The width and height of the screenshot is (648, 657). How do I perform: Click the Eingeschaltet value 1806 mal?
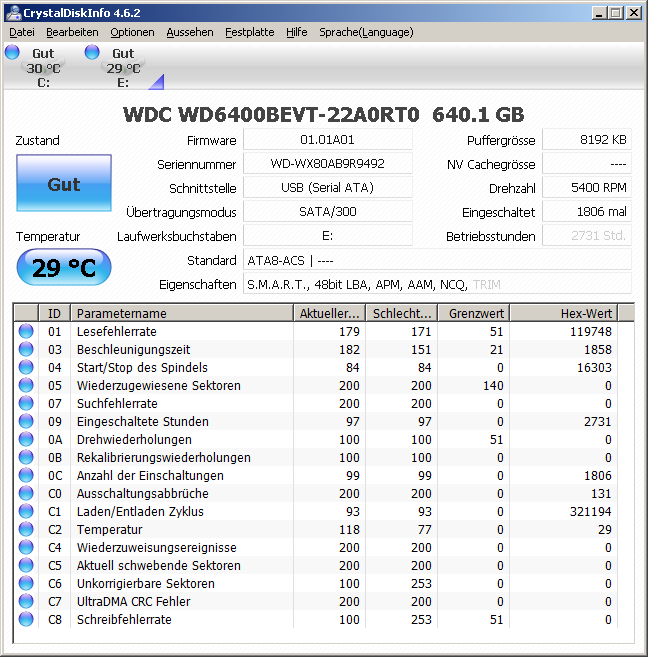point(587,211)
